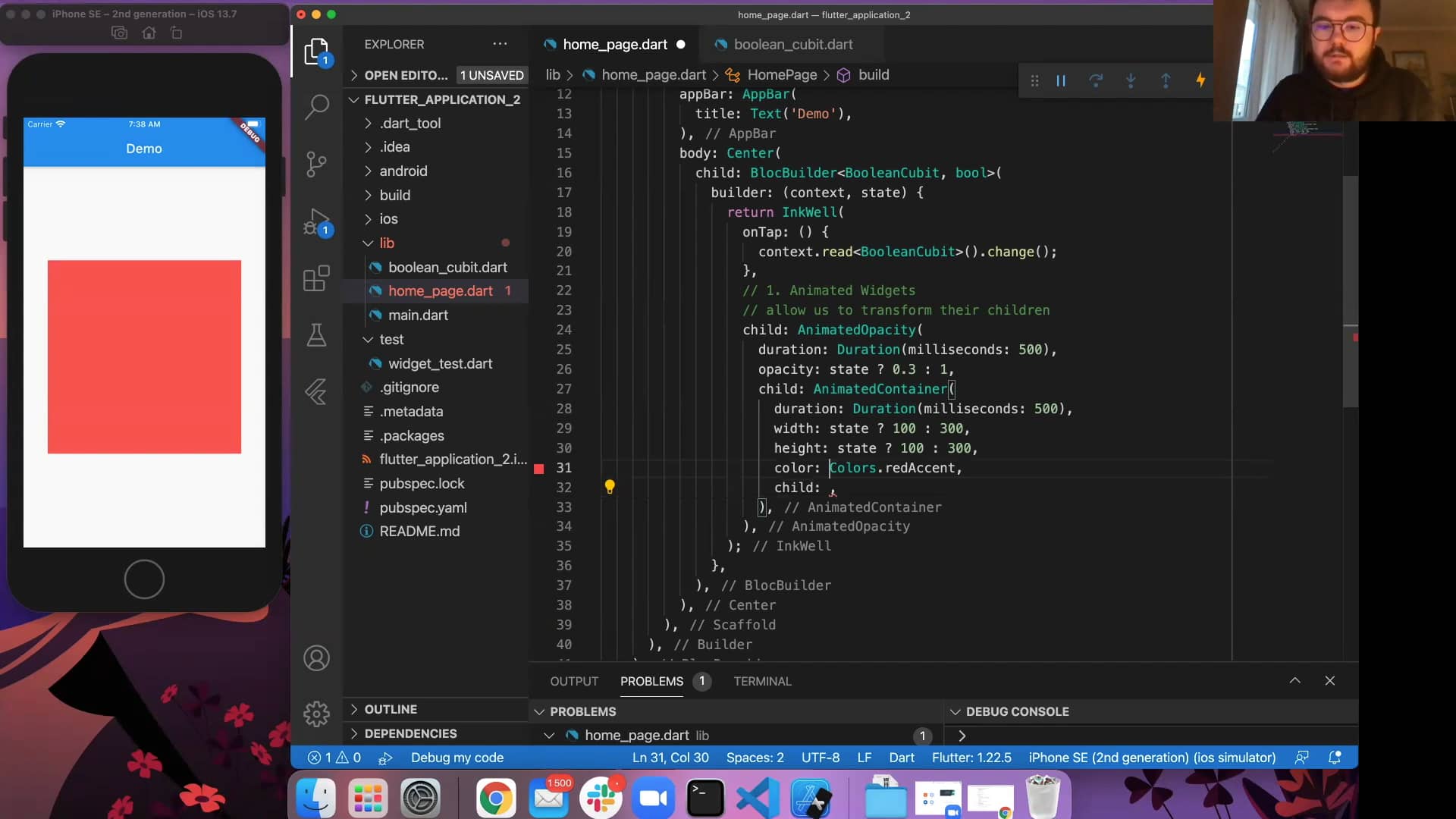Screen dimensions: 1456x819
Task: Open main.dart in the explorer
Action: 418,315
